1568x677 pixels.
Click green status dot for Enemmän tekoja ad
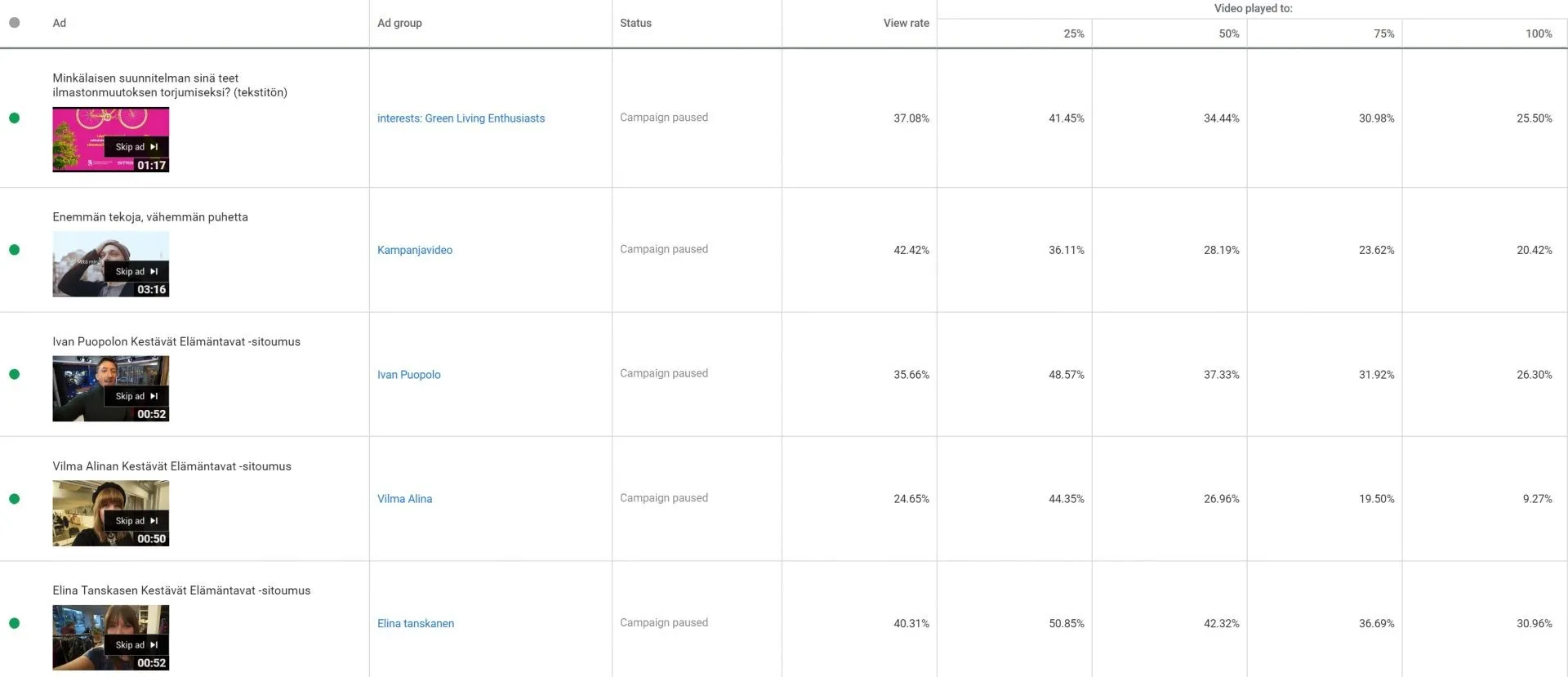pos(14,250)
